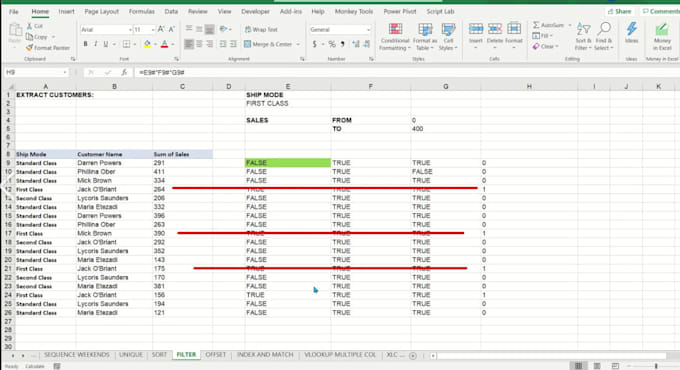Open the Sort & Filter menu
Screen dimensions: 680x370
pos(583,37)
